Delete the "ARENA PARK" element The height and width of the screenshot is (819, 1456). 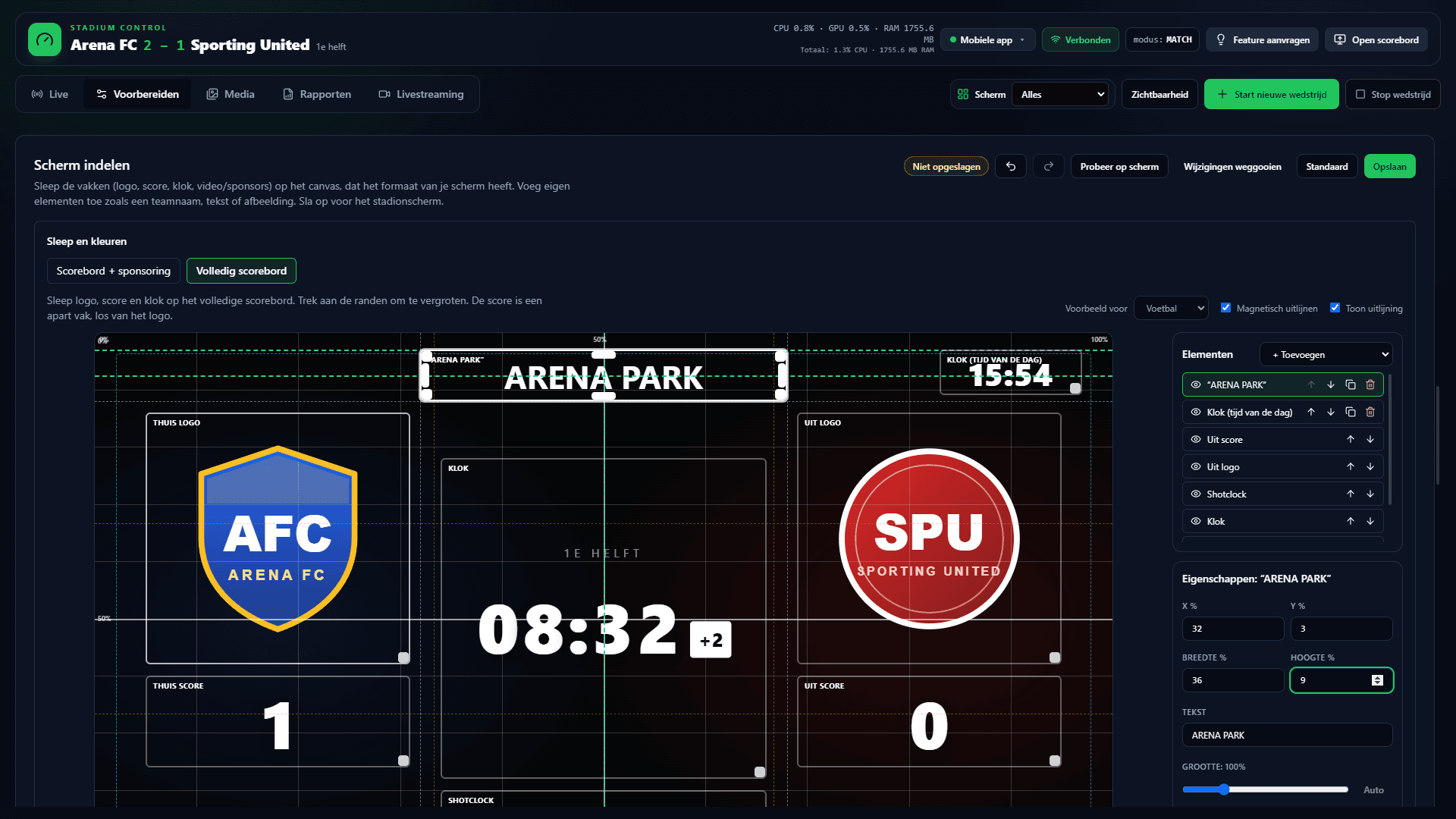point(1370,384)
